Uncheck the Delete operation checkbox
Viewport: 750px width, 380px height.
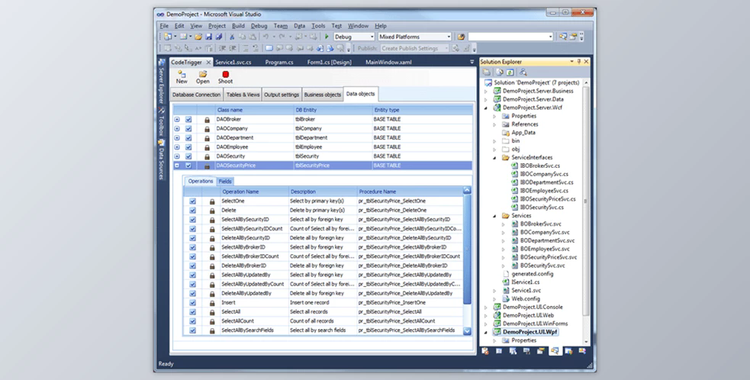click(x=193, y=211)
